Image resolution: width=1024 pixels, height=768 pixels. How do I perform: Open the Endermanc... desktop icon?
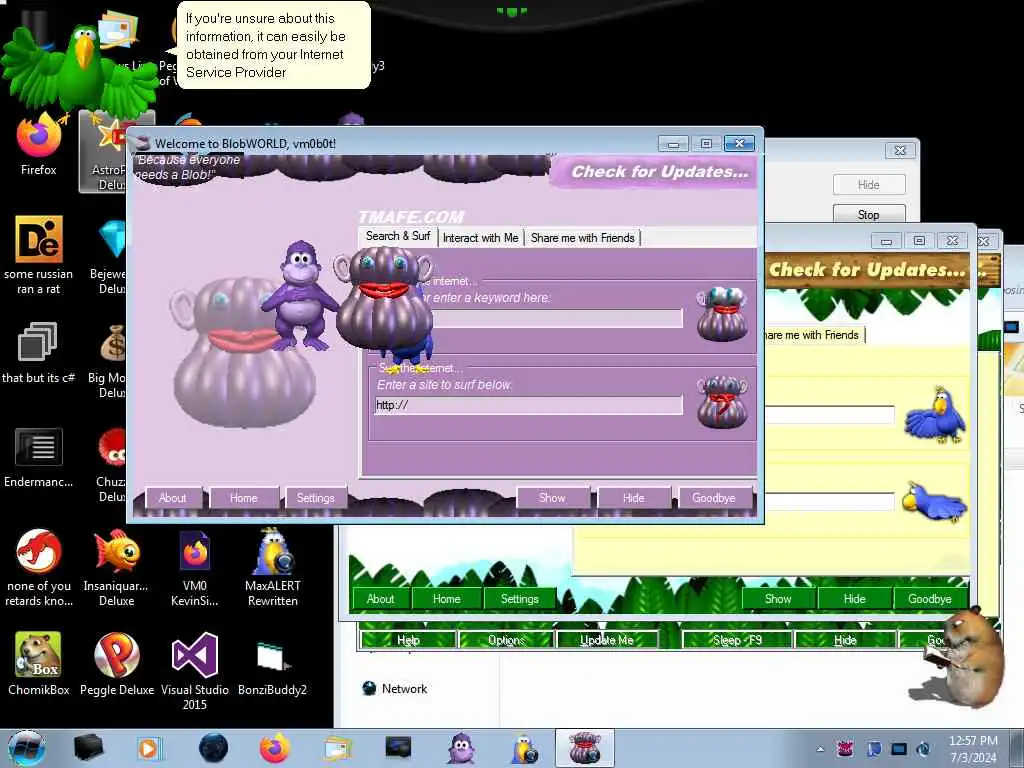pyautogui.click(x=39, y=457)
